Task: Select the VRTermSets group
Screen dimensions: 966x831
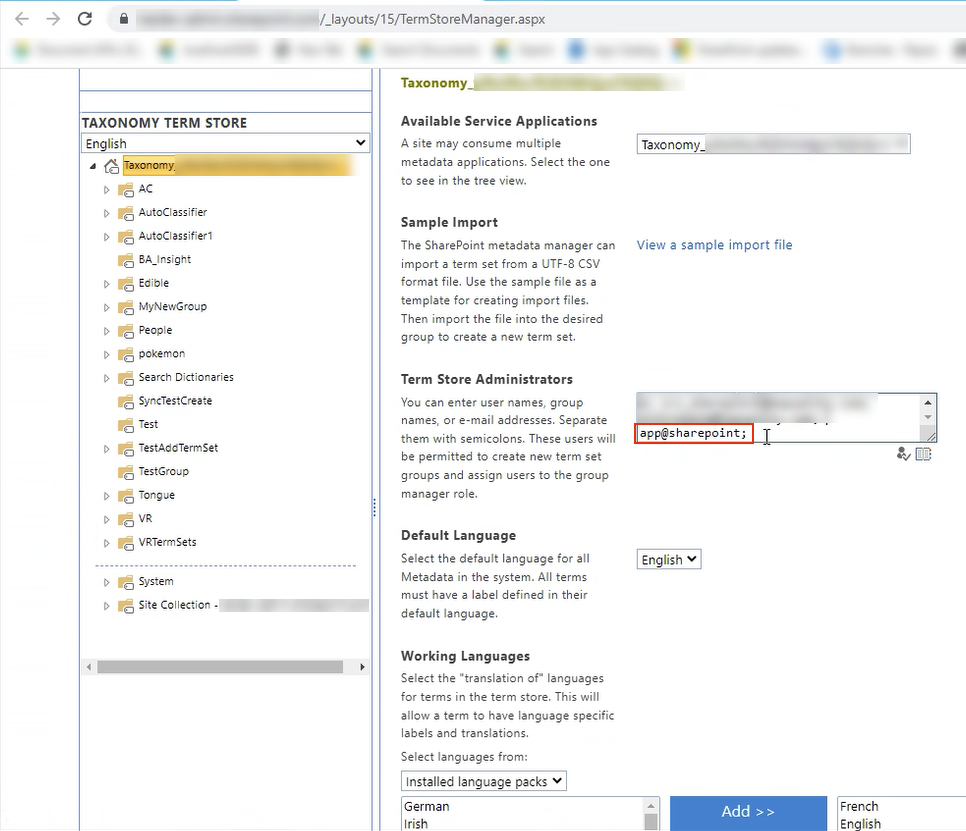Action: (x=167, y=543)
